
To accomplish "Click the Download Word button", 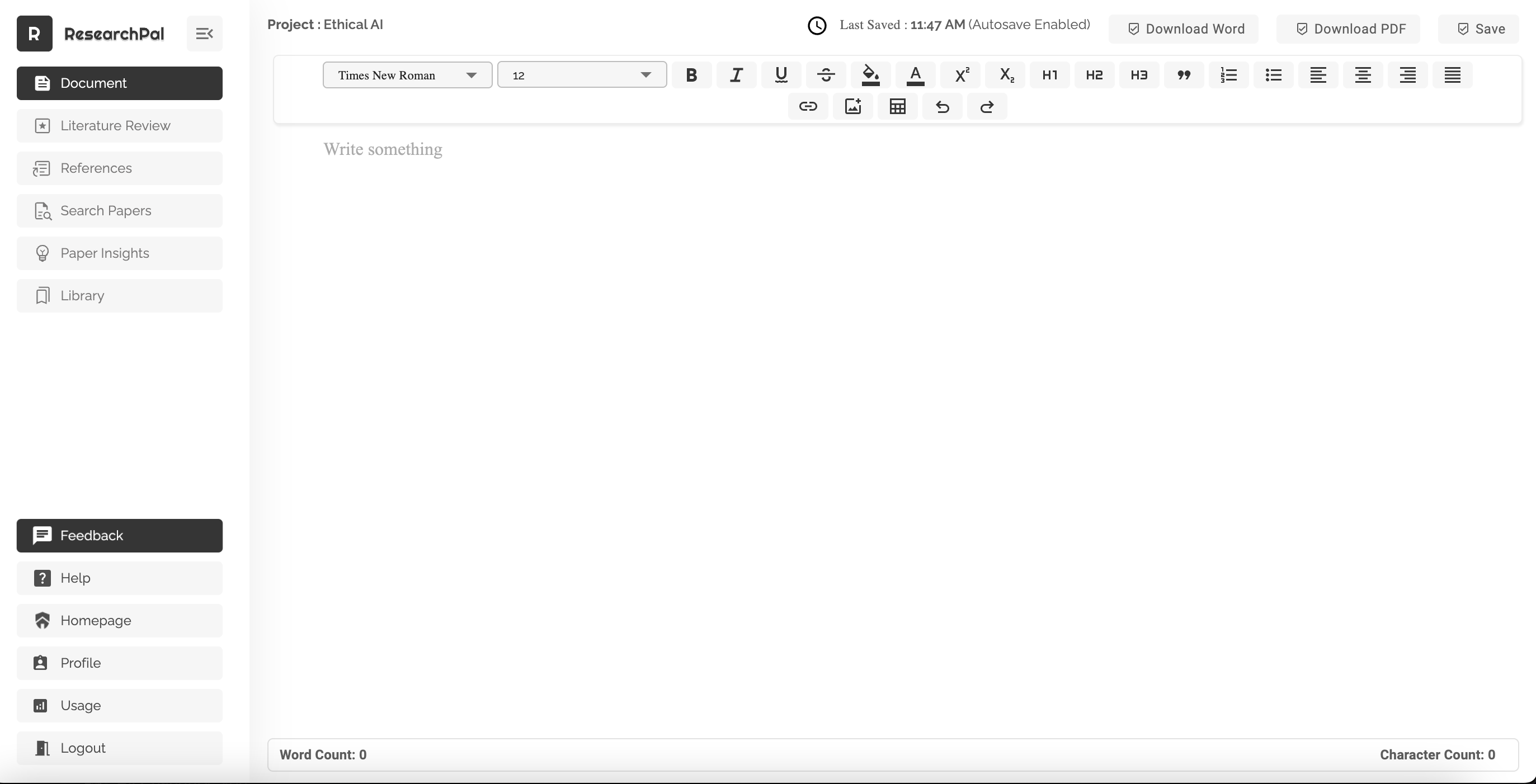I will click(1184, 29).
